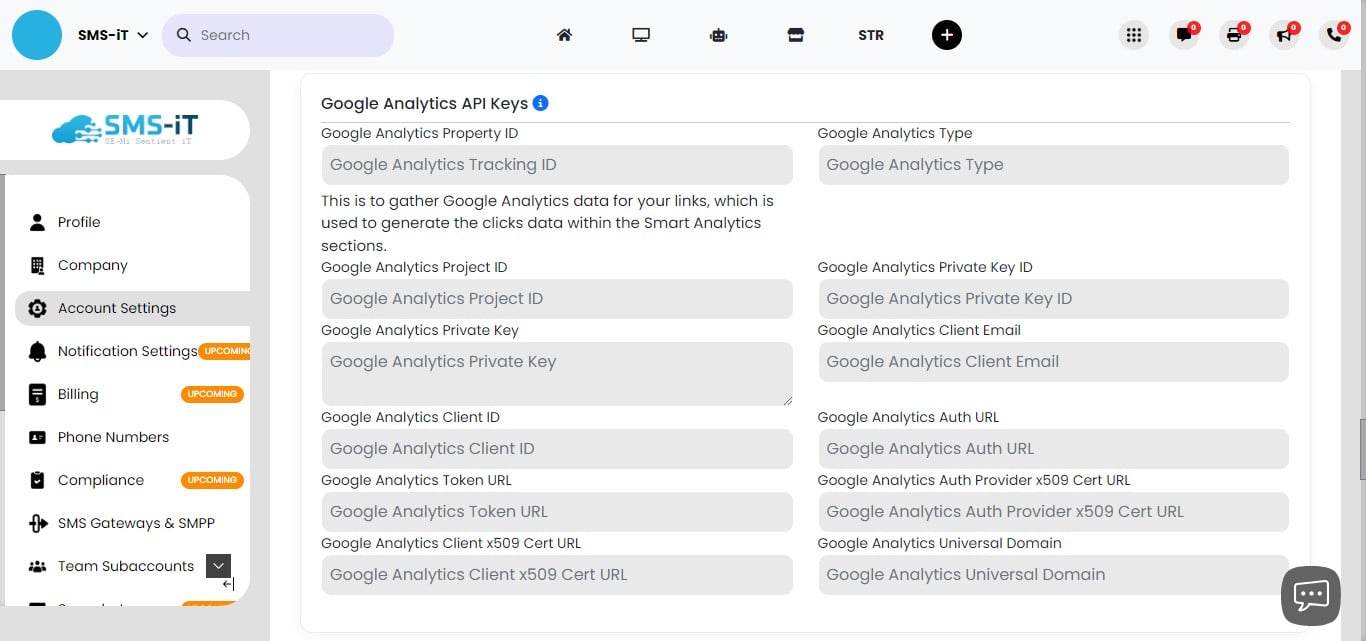Viewport: 1366px width, 641px height.
Task: Expand the Team Subaccounts chevron
Action: click(218, 565)
